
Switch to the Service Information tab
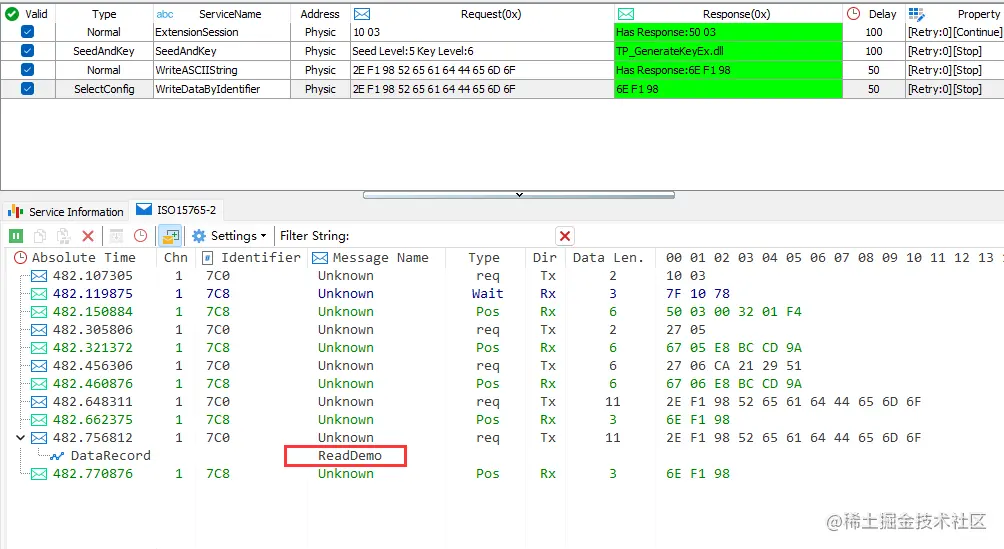pos(65,211)
